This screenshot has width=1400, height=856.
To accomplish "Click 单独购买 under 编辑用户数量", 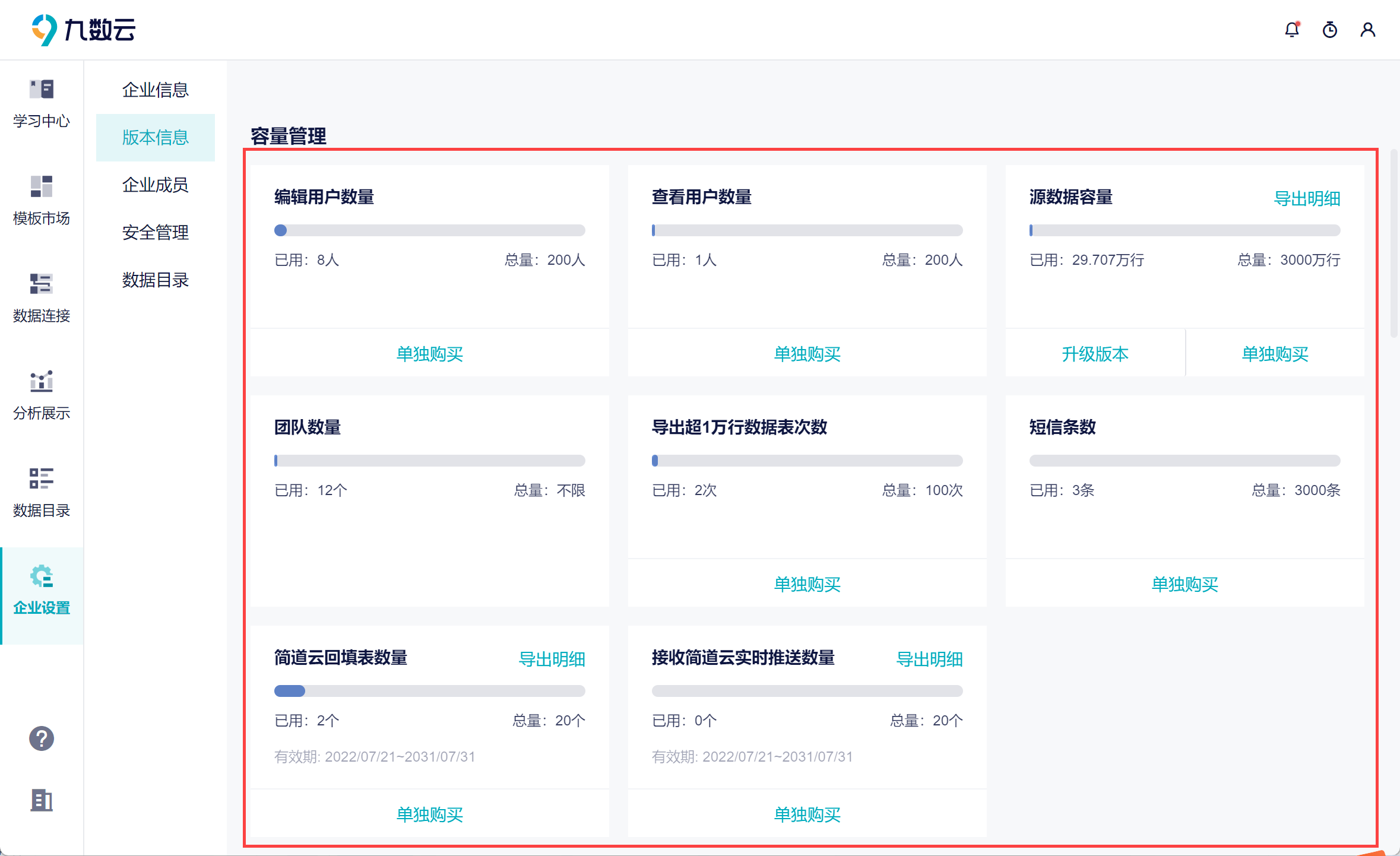I will pyautogui.click(x=429, y=354).
